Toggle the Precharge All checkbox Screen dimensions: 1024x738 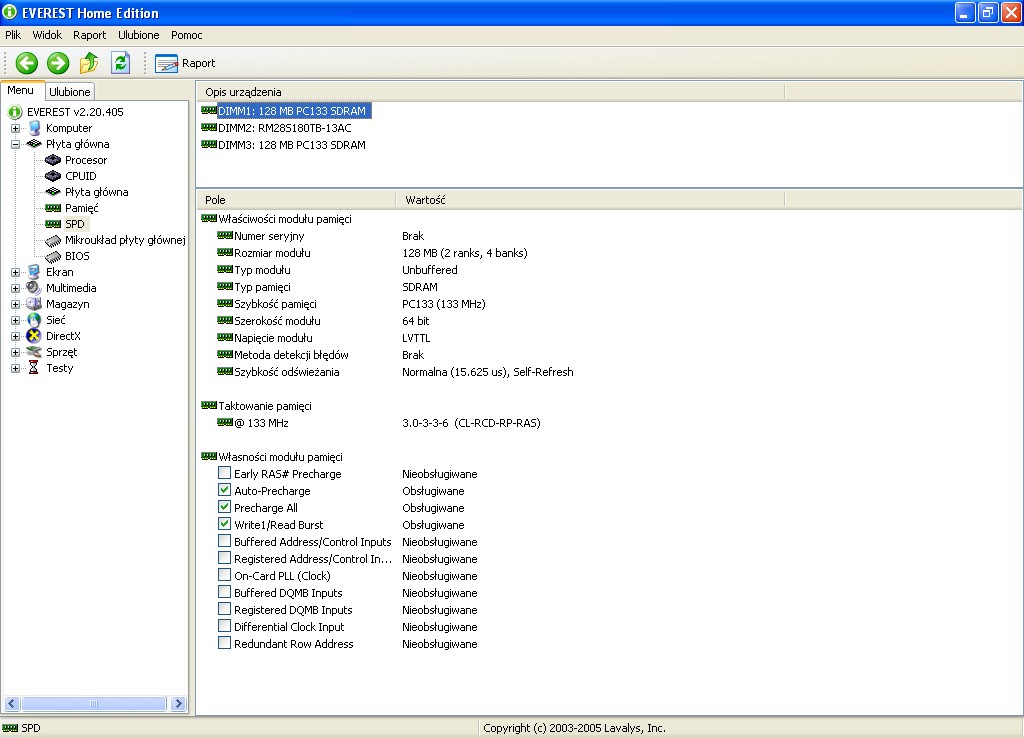224,507
